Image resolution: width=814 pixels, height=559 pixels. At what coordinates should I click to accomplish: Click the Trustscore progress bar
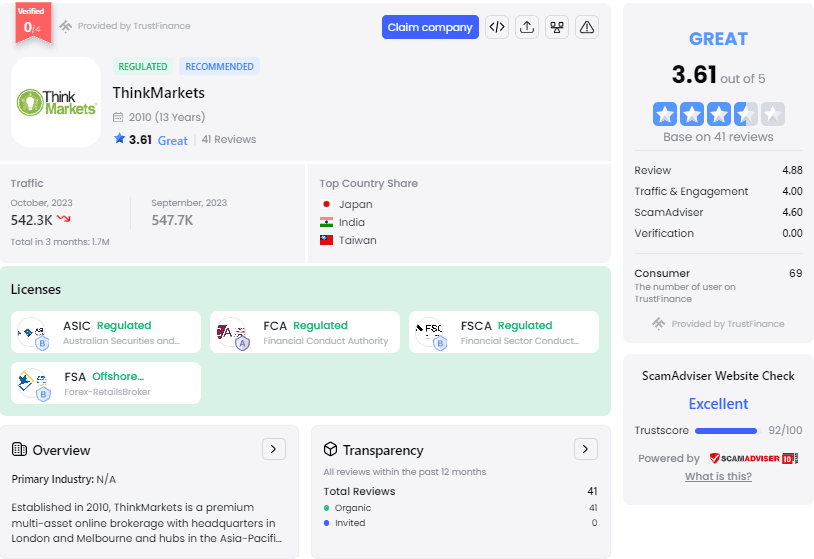[727, 431]
